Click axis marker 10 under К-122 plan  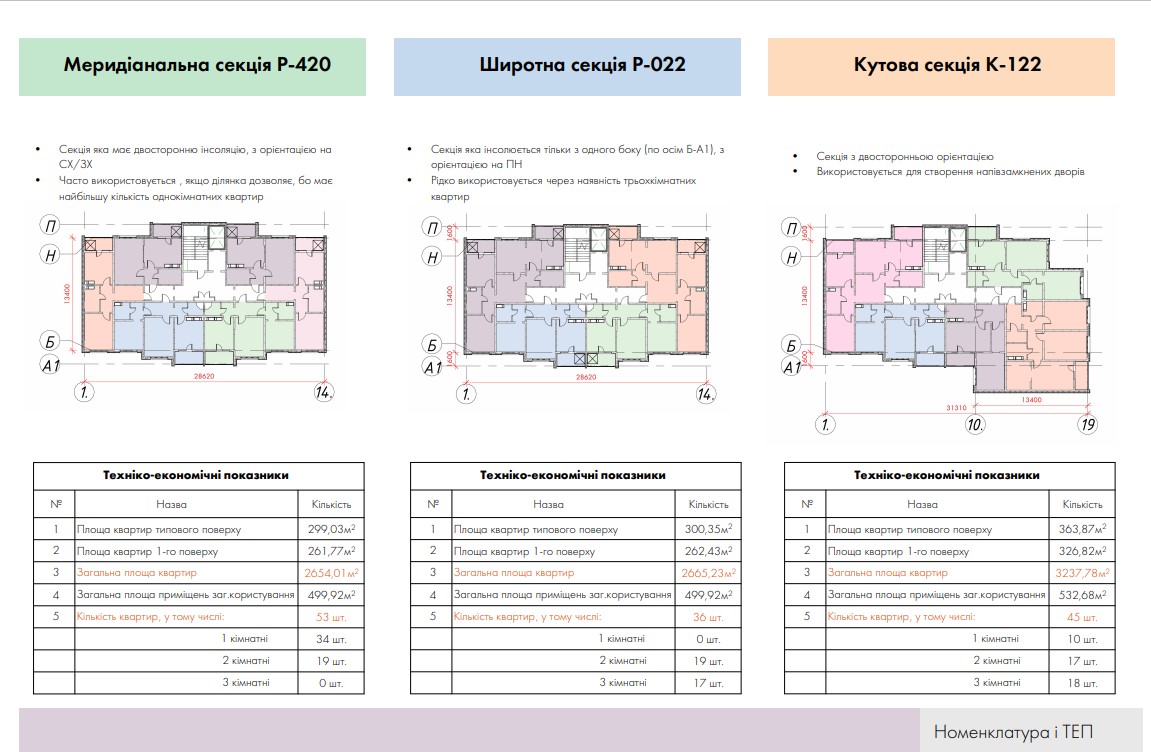(976, 425)
